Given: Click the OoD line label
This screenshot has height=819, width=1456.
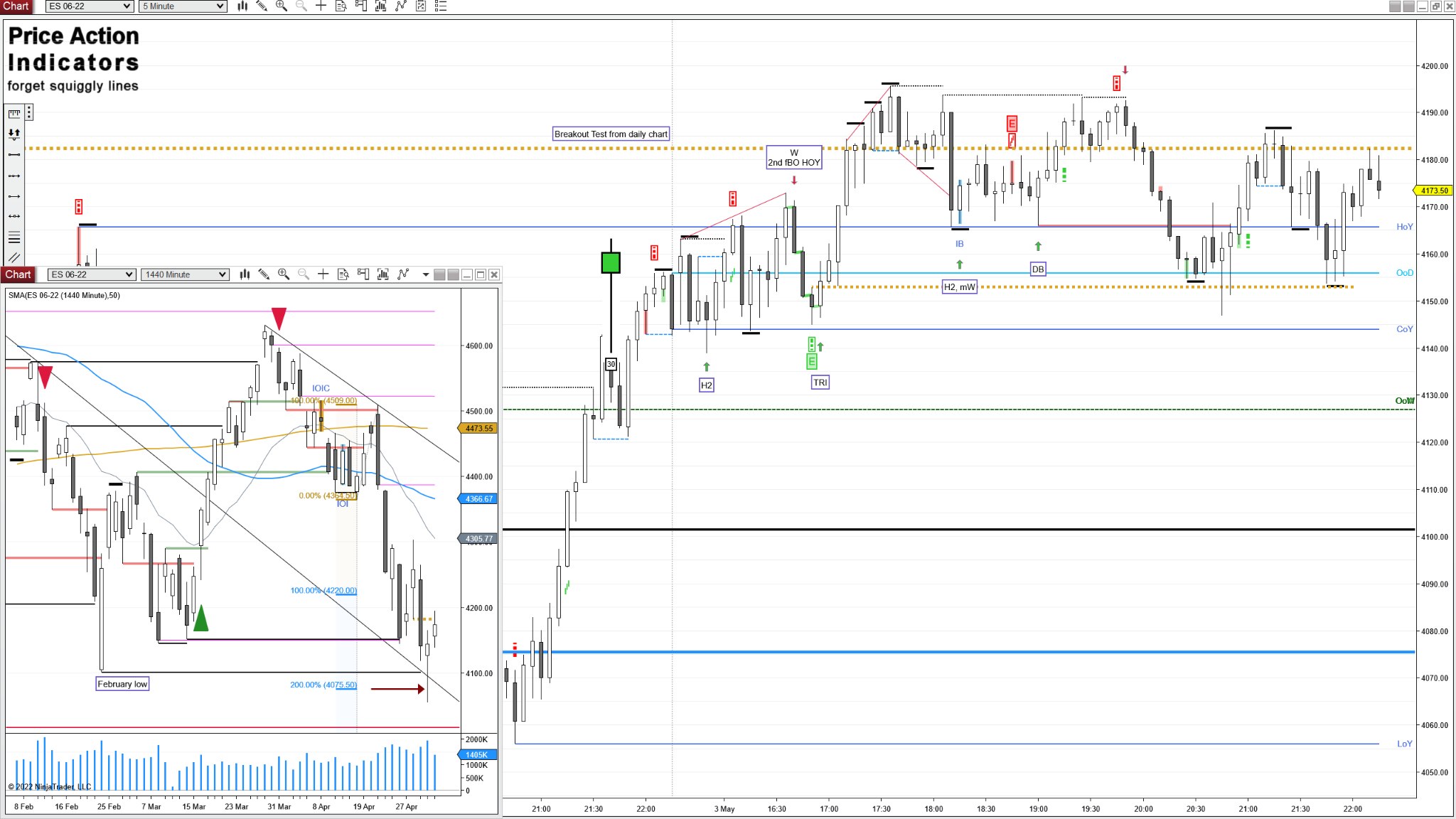Looking at the screenshot, I should click(1404, 273).
